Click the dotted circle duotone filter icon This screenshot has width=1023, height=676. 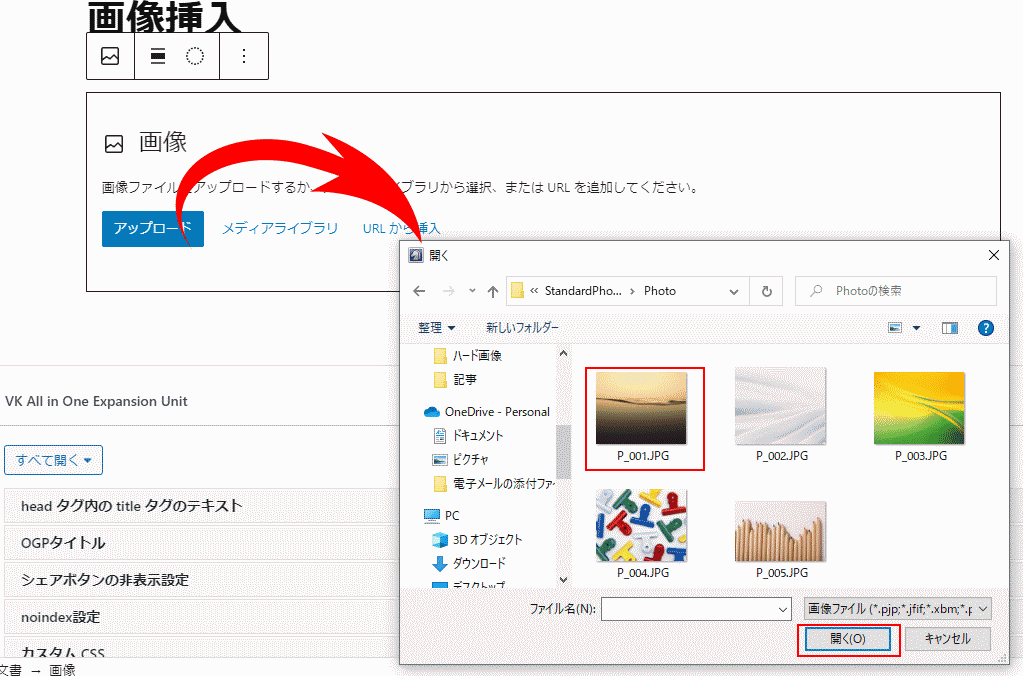(195, 57)
